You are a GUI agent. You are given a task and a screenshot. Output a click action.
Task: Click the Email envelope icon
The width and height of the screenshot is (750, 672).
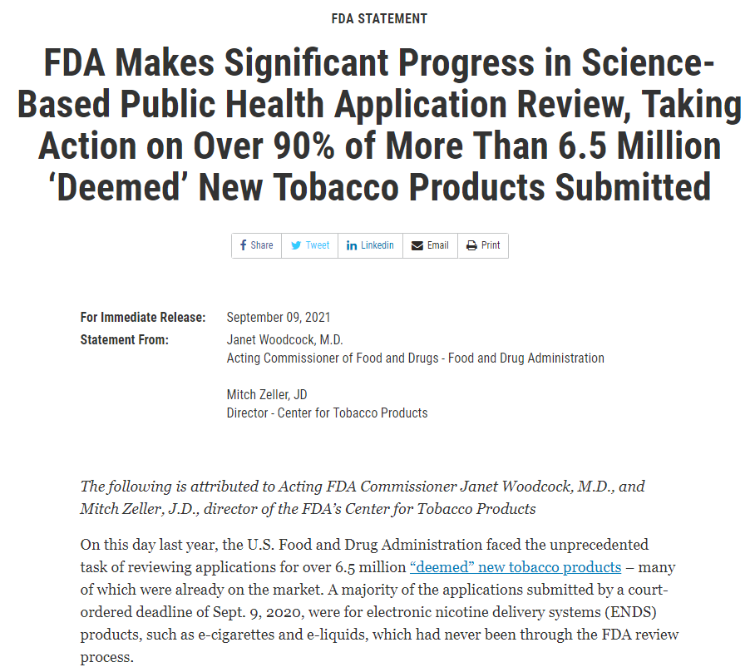pyautogui.click(x=417, y=246)
